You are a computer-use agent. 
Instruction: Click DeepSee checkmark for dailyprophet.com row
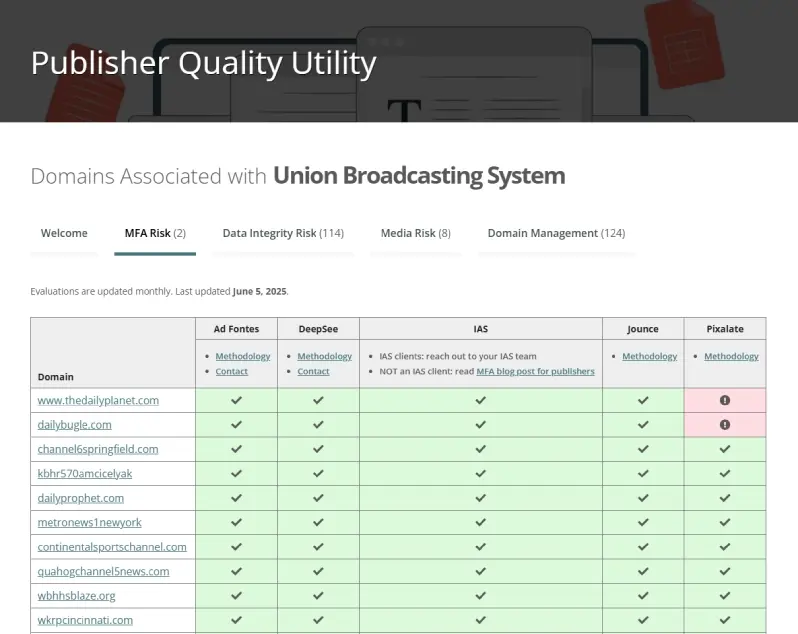[x=318, y=498]
